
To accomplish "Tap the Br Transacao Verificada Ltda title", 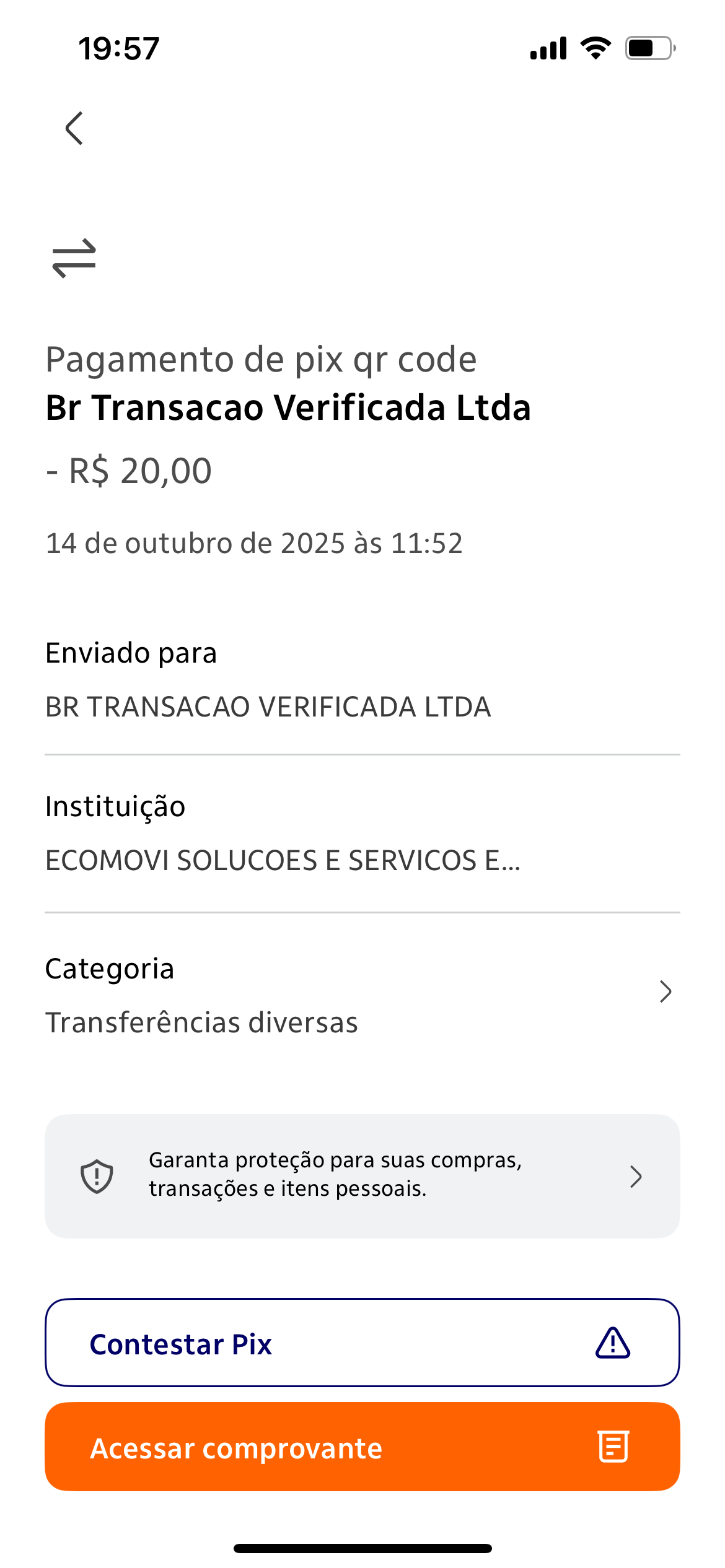I will click(288, 407).
